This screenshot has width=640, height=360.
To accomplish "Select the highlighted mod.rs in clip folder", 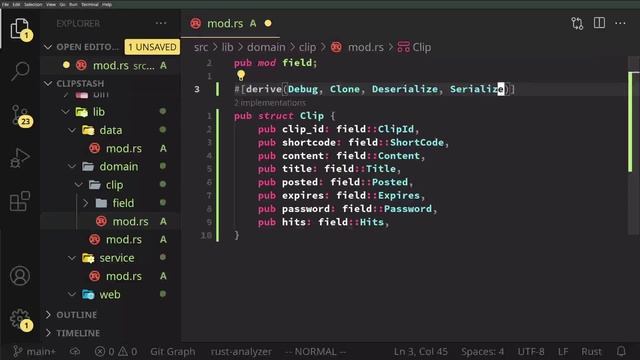I will pyautogui.click(x=111, y=221).
